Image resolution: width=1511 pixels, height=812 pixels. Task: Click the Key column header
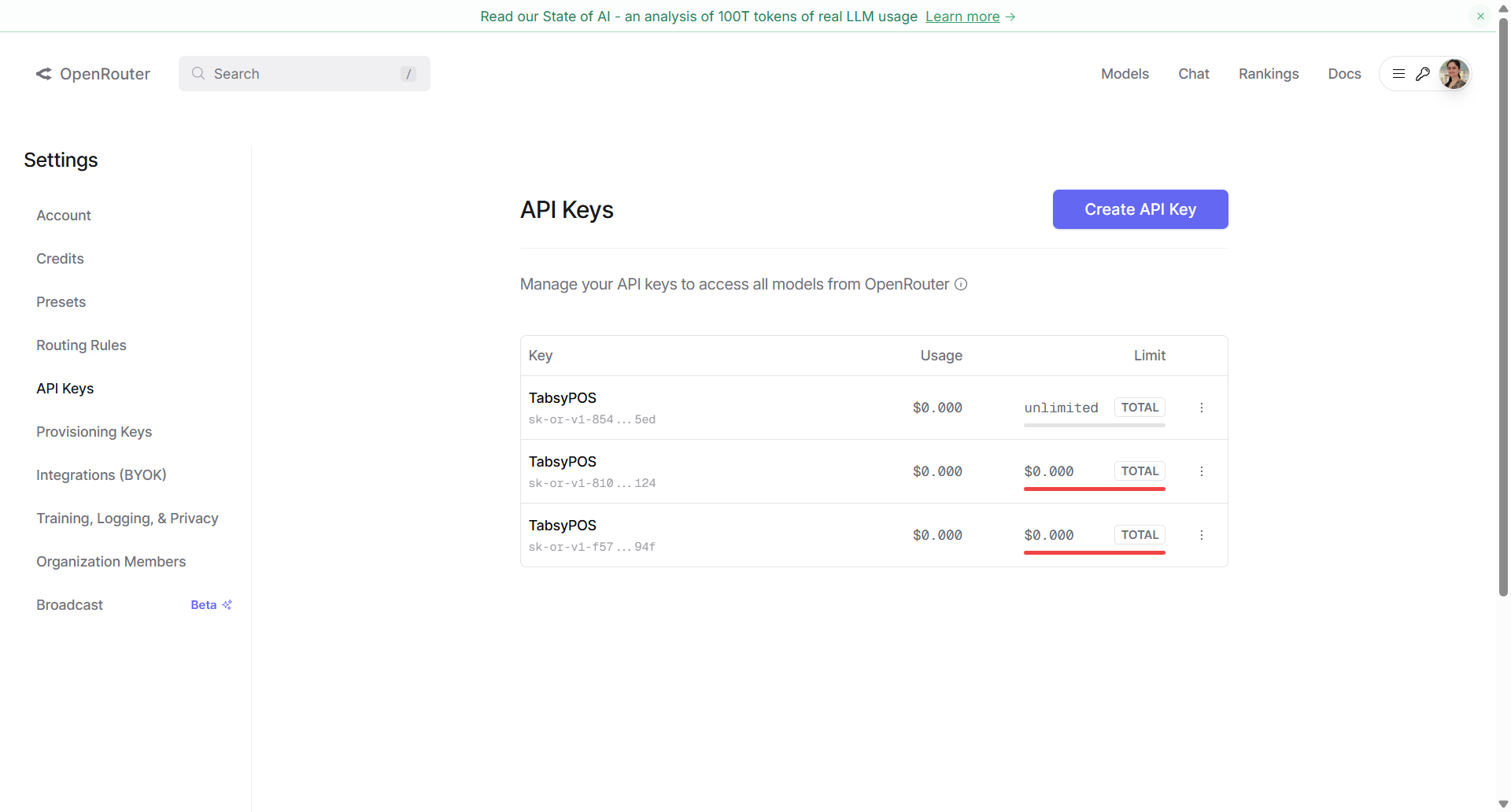point(541,356)
